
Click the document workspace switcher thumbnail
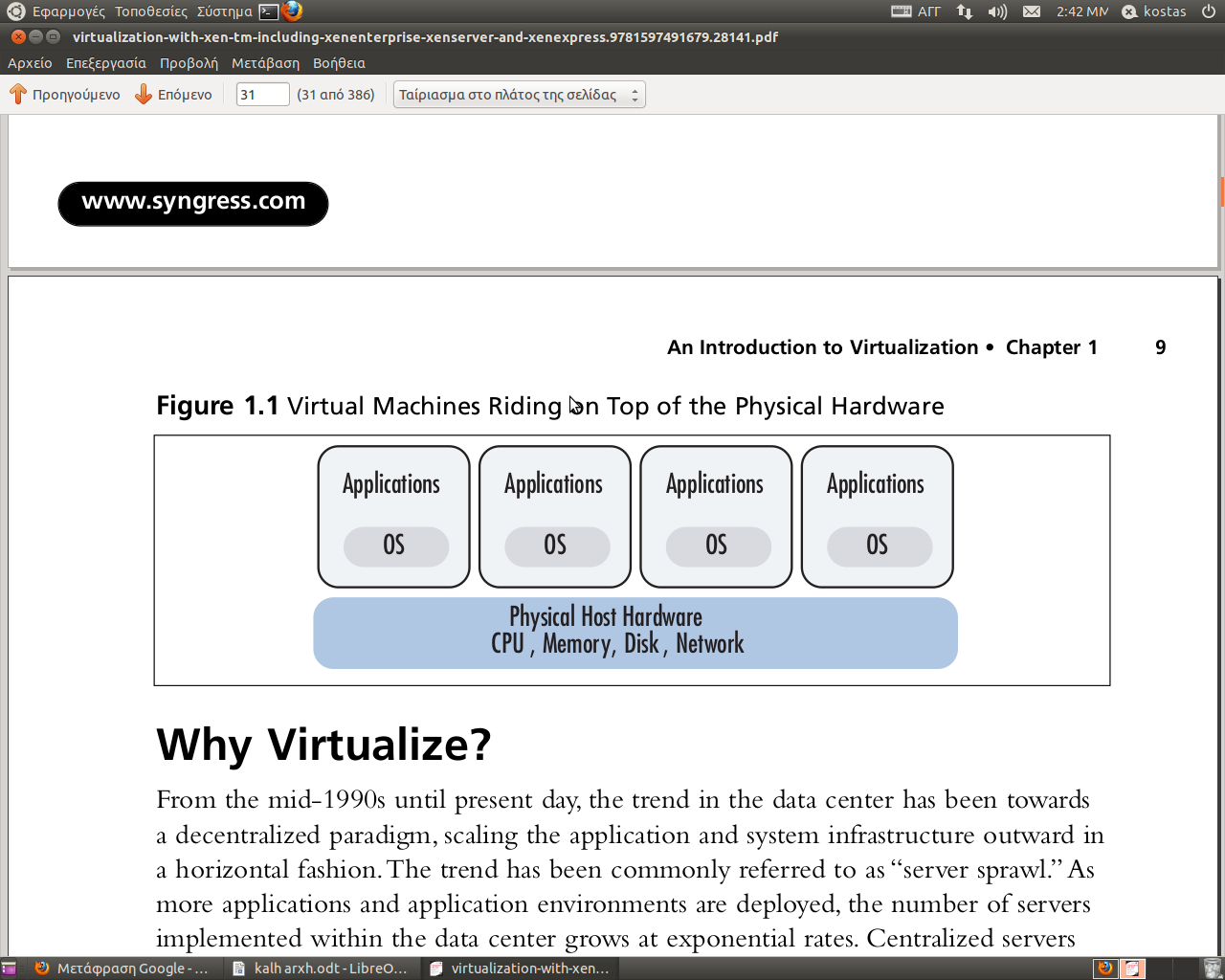point(1133,969)
